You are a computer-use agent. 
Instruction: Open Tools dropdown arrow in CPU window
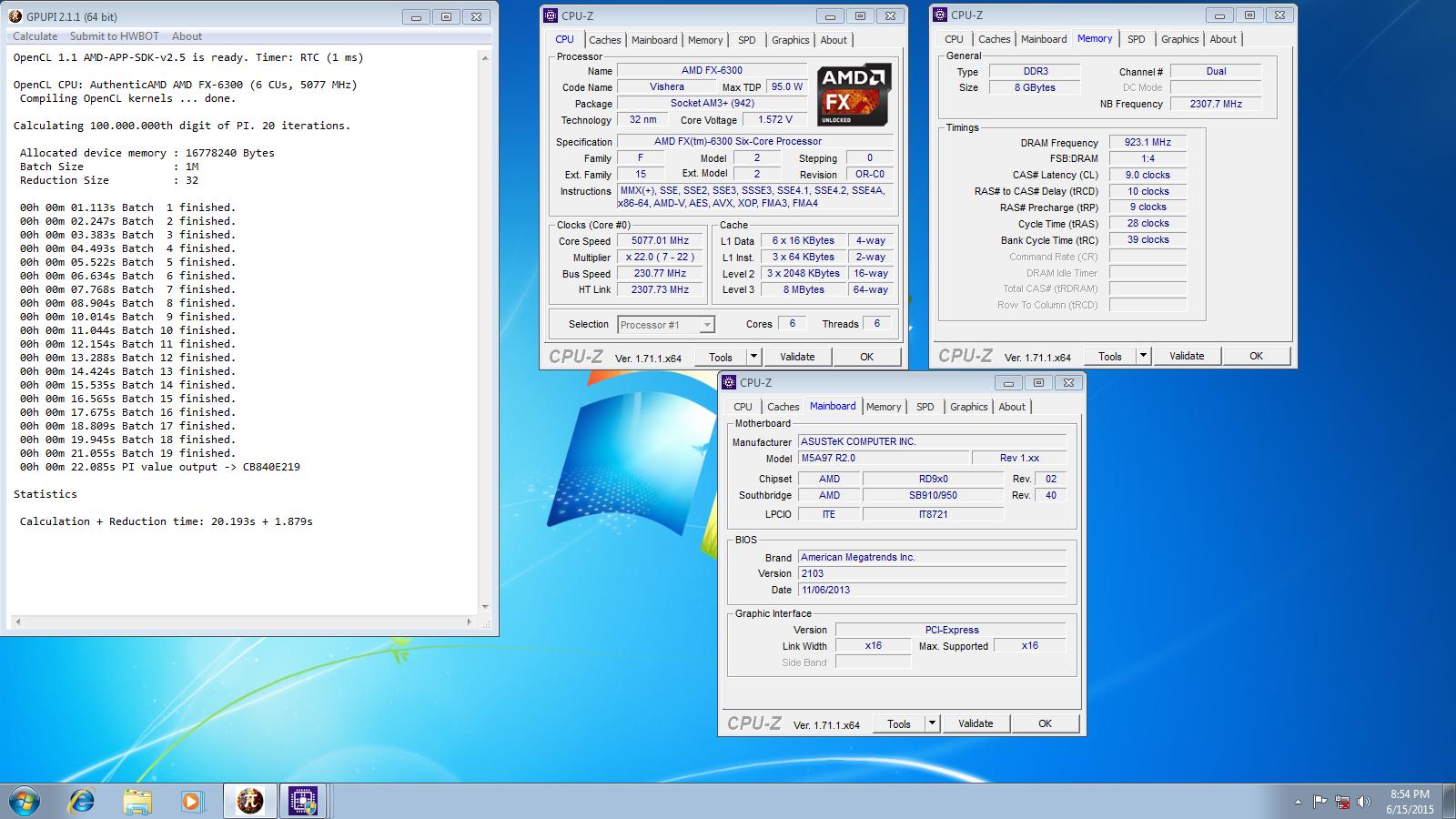753,357
